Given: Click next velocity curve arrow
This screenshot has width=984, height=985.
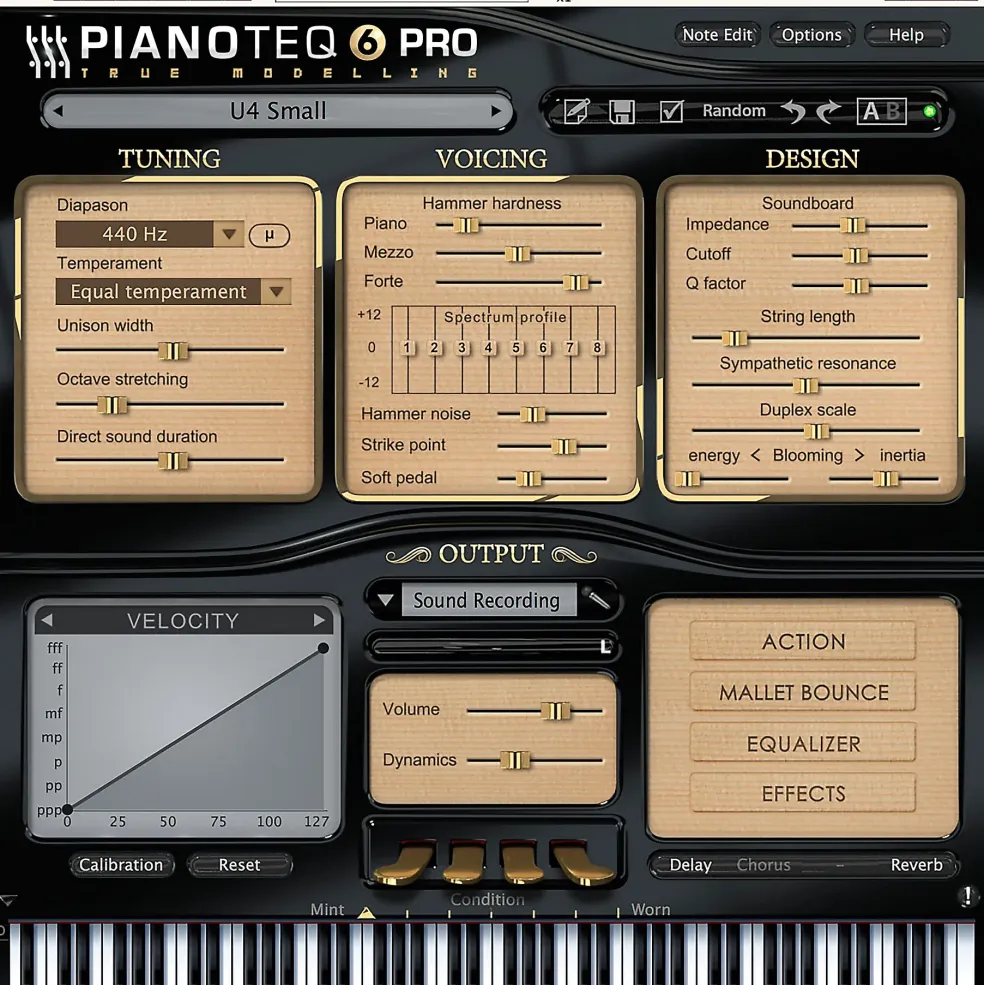Looking at the screenshot, I should tap(319, 621).
